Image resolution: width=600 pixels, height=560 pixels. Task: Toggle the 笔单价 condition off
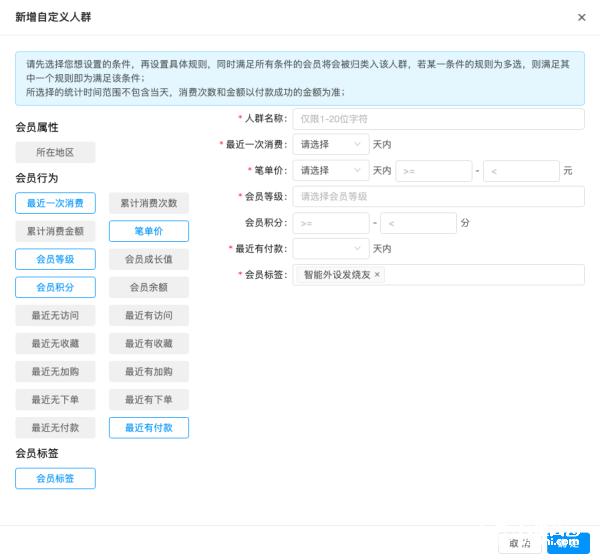(x=148, y=231)
